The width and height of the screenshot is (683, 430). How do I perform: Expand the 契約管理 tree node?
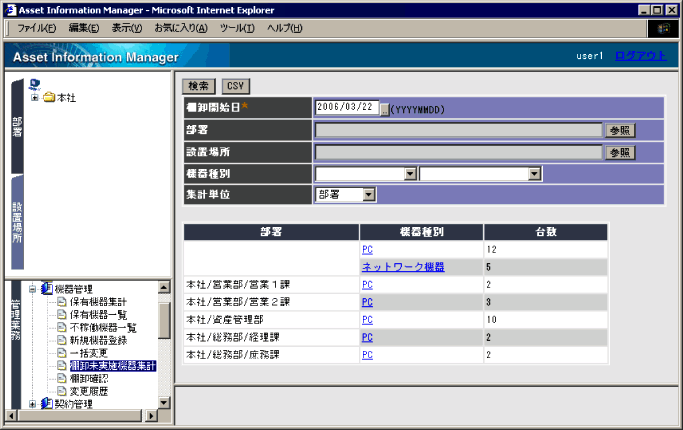point(33,405)
